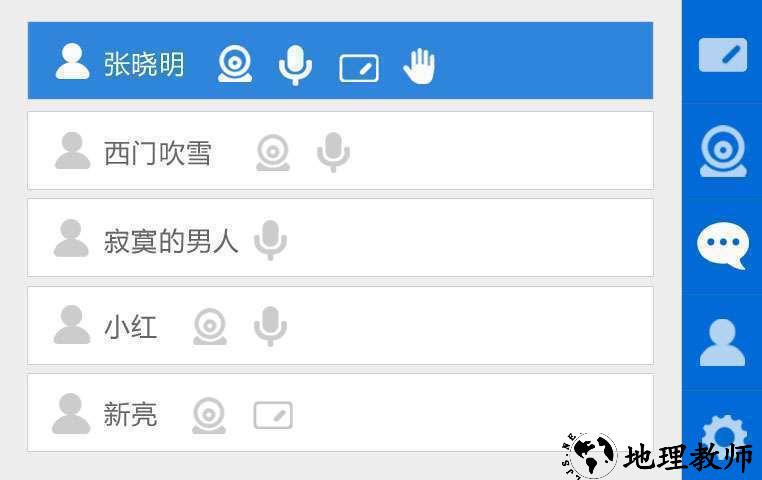The width and height of the screenshot is (762, 480).
Task: Select the 寂寞的男人 participant name
Action: 171,241
